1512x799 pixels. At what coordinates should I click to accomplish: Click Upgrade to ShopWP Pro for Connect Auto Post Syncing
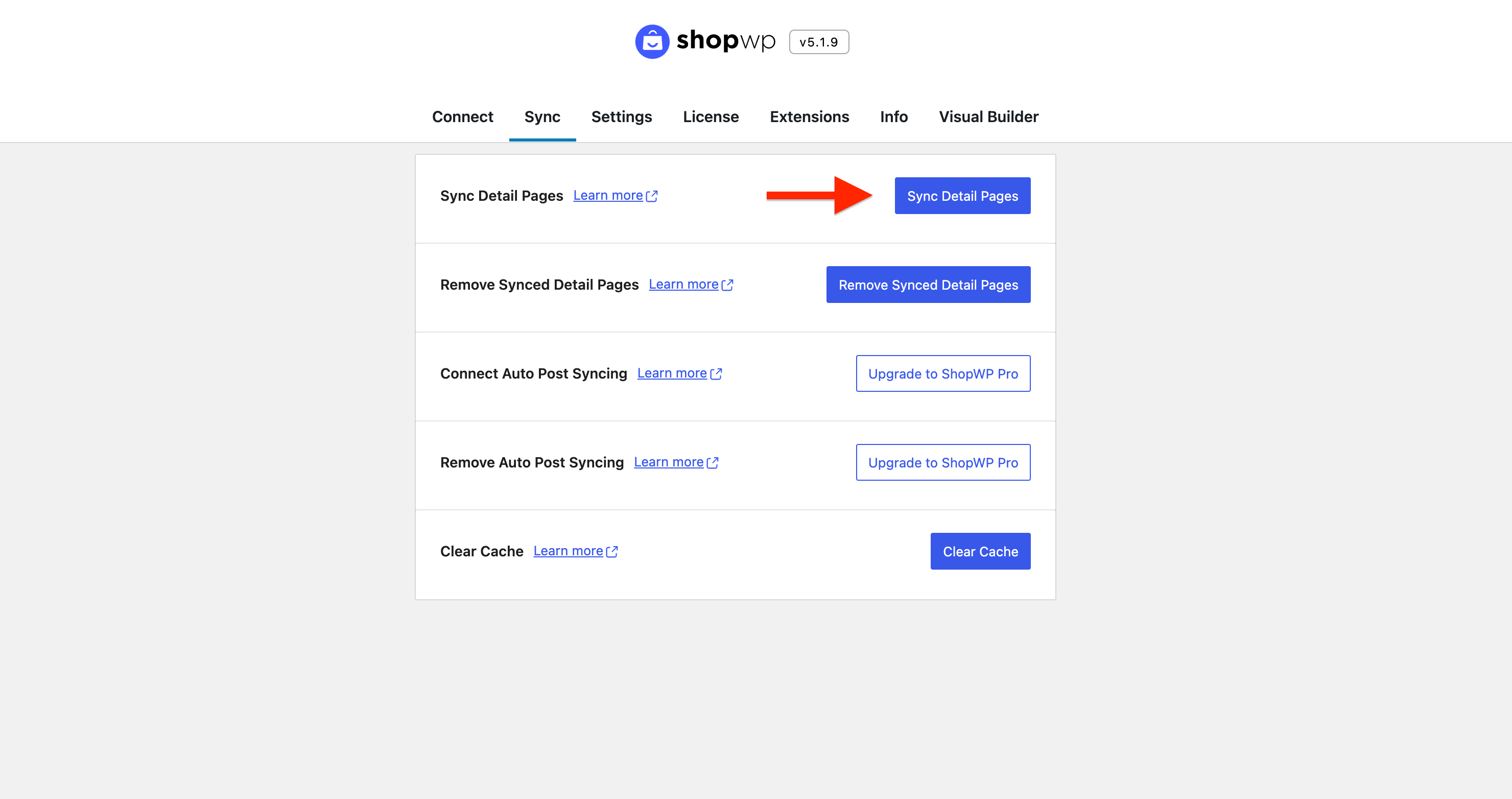(942, 373)
